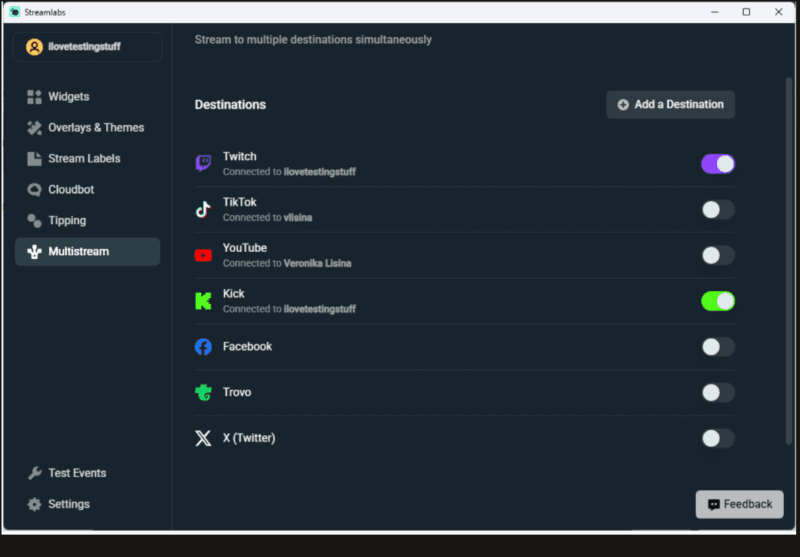
Task: Click the YouTube logo icon
Action: [x=203, y=255]
